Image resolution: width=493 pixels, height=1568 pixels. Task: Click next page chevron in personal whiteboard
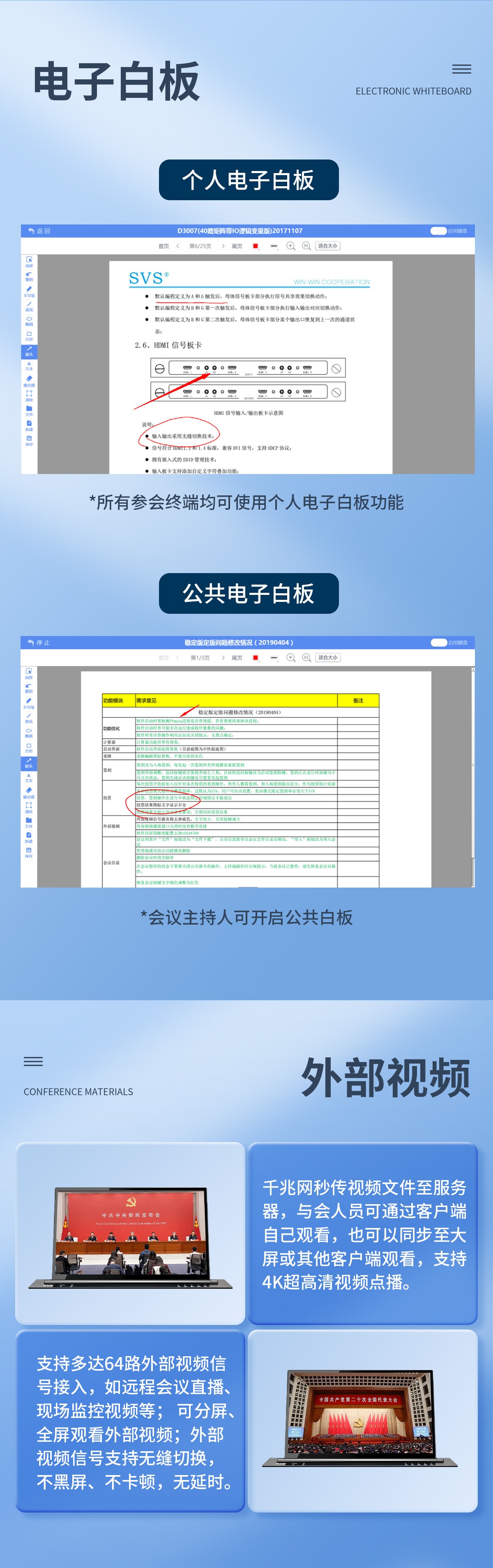[223, 246]
